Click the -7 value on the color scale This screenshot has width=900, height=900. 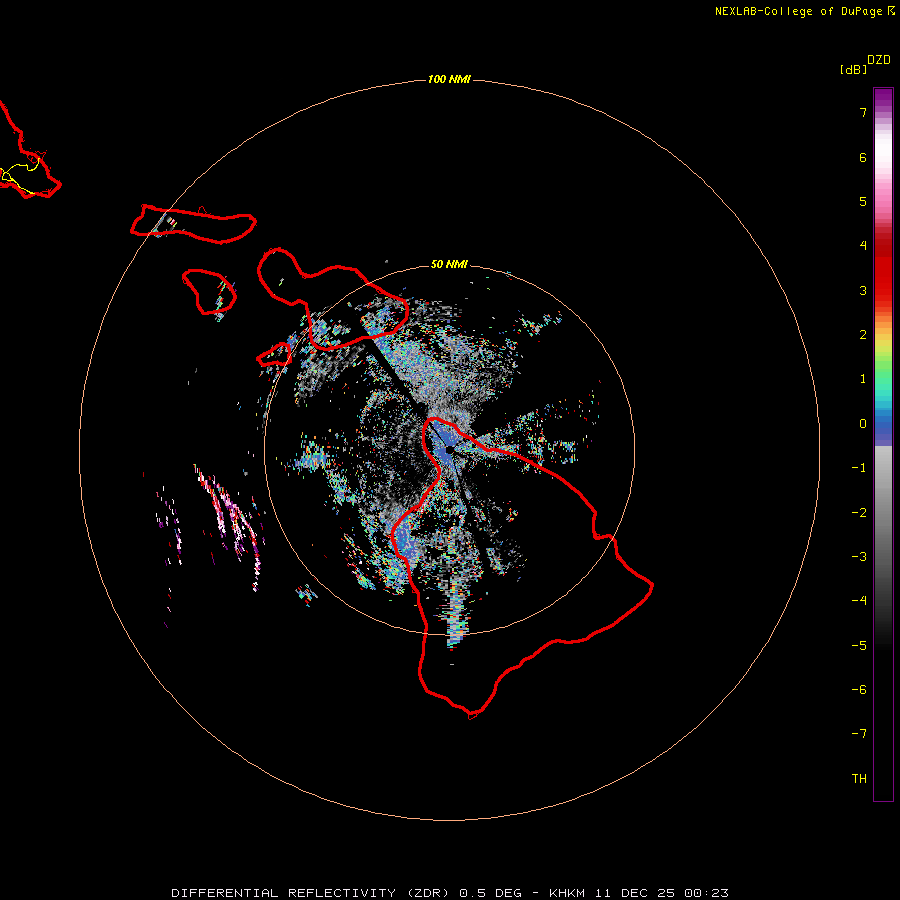point(859,734)
